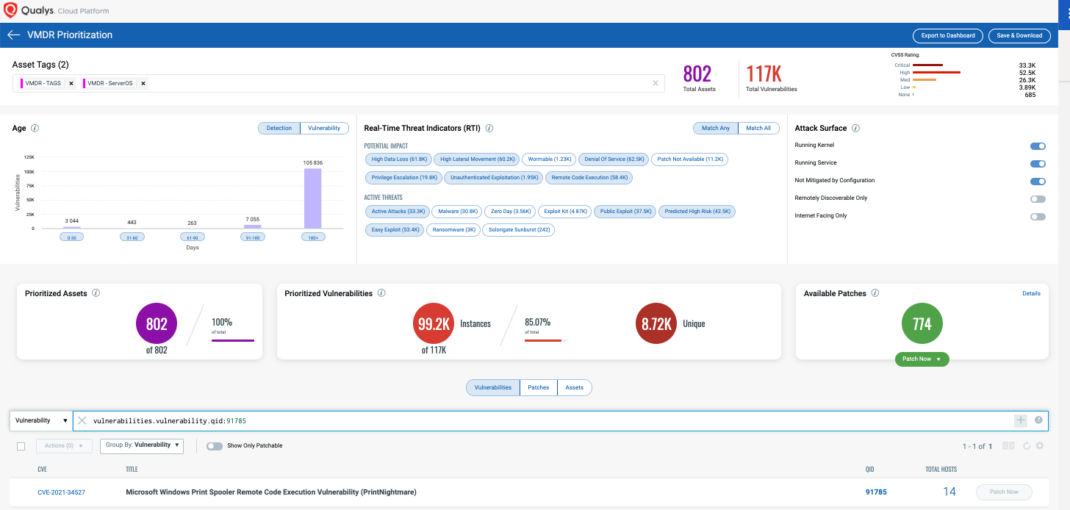
Task: Toggle the Patch Not Available indicator
Action: [x=689, y=159]
